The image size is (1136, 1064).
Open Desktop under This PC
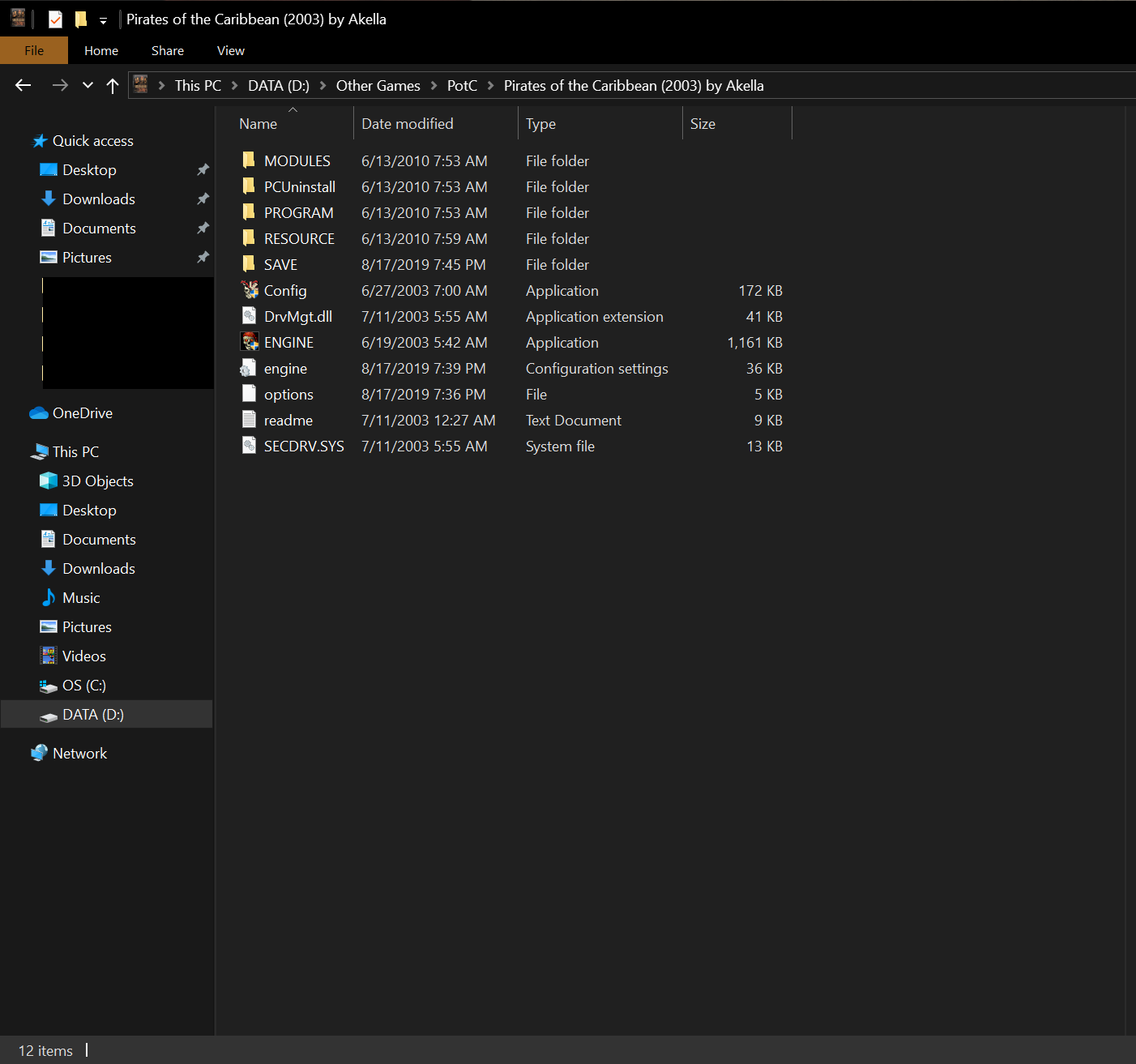(x=89, y=510)
